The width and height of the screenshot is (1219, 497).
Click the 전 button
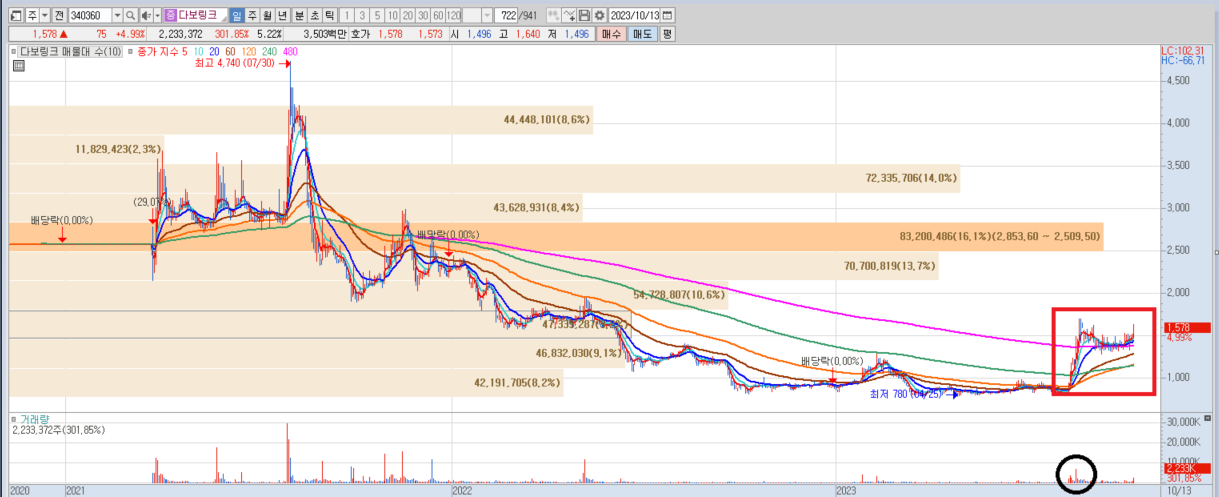[x=61, y=15]
